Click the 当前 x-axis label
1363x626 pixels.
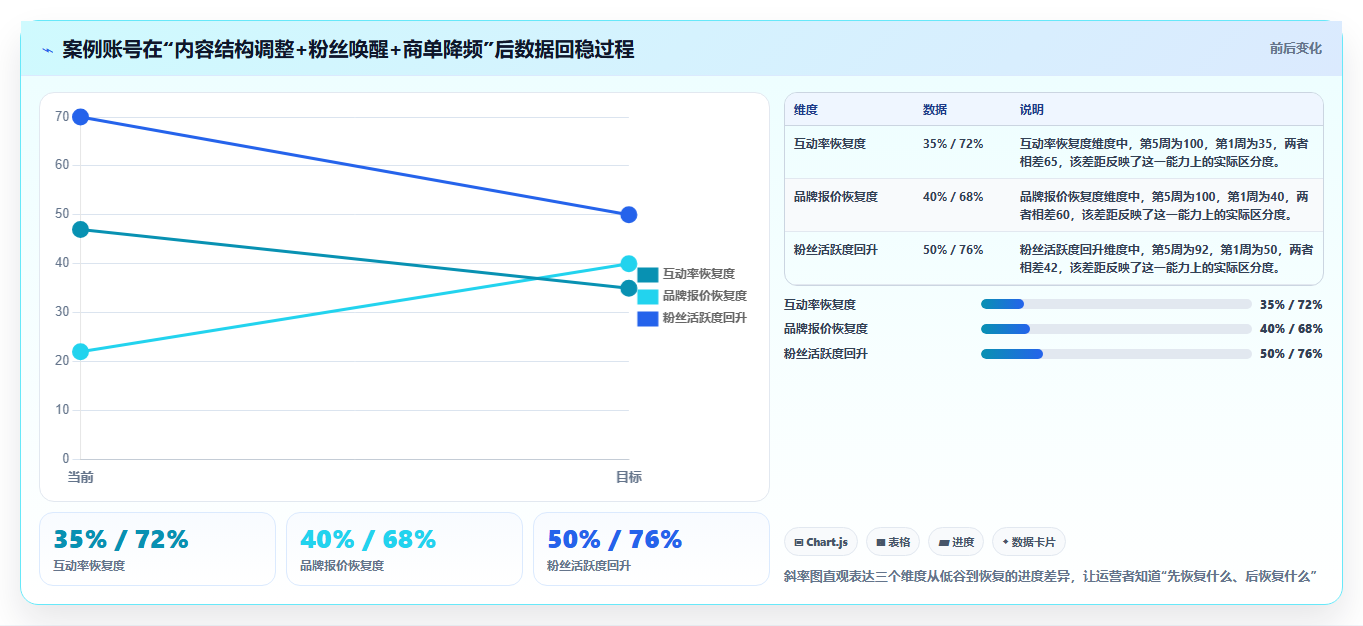click(81, 477)
